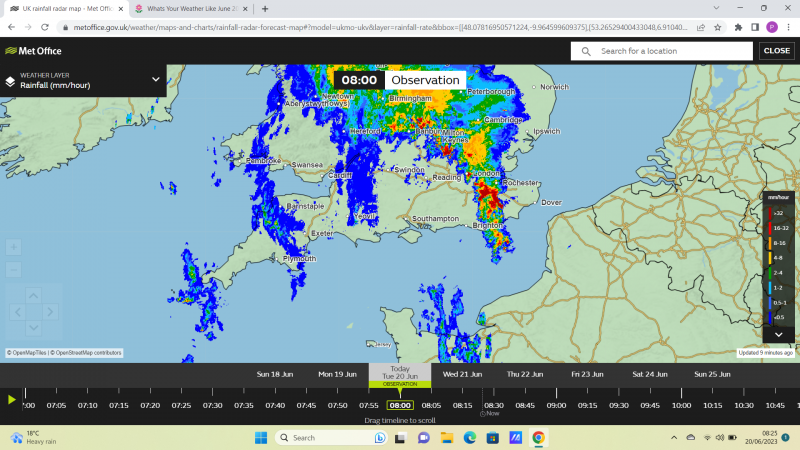Select Sun 18 Jun on the timeline
Viewport: 800px width, 450px height.
click(x=275, y=374)
